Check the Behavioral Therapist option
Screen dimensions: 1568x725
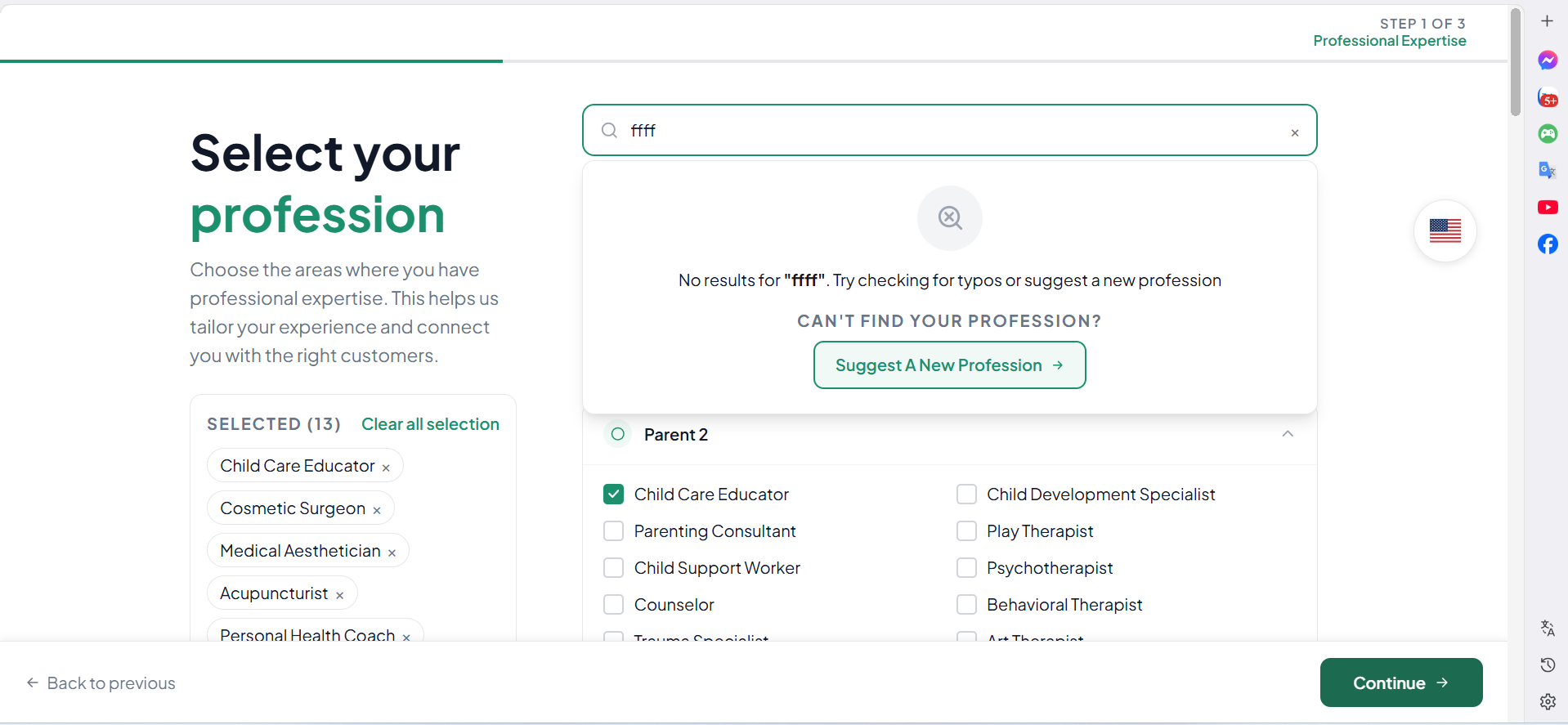966,604
